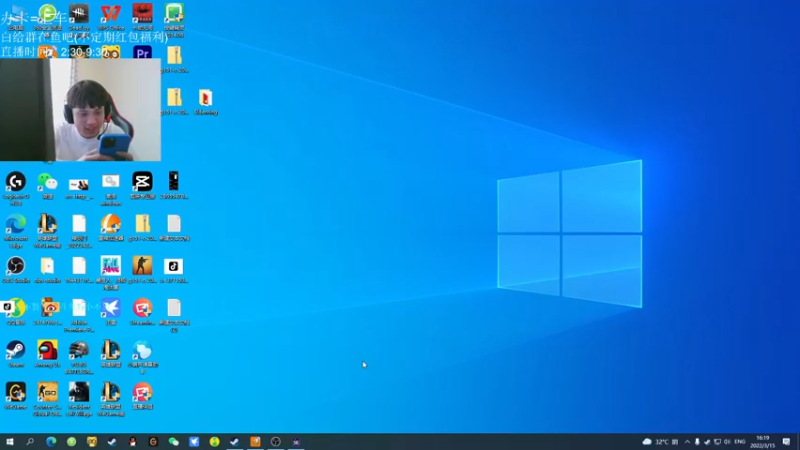The height and width of the screenshot is (450, 800).
Task: Expand hidden system tray icons chevron
Action: [687, 442]
